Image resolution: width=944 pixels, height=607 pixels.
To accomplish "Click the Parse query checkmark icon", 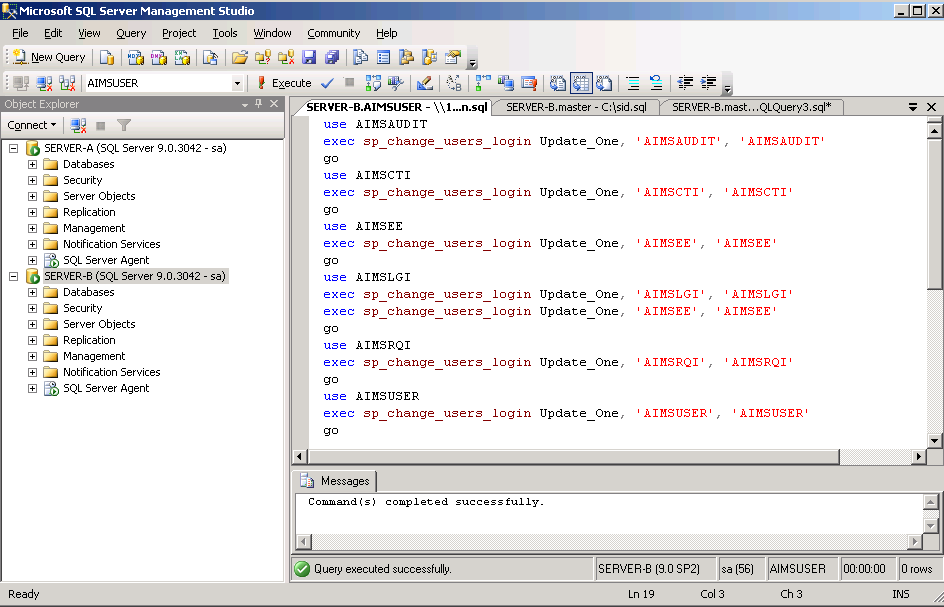I will click(x=327, y=83).
